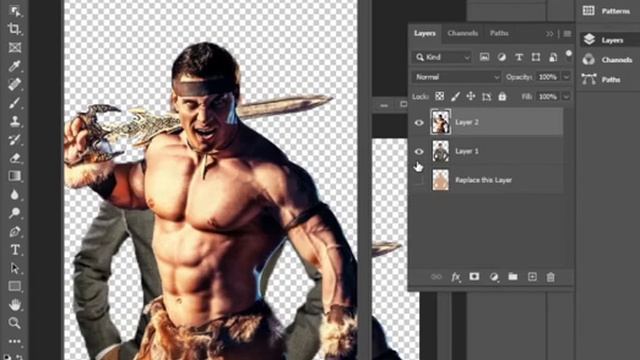The height and width of the screenshot is (360, 640).
Task: Hide Layer 1 visibility eye
Action: tap(419, 151)
